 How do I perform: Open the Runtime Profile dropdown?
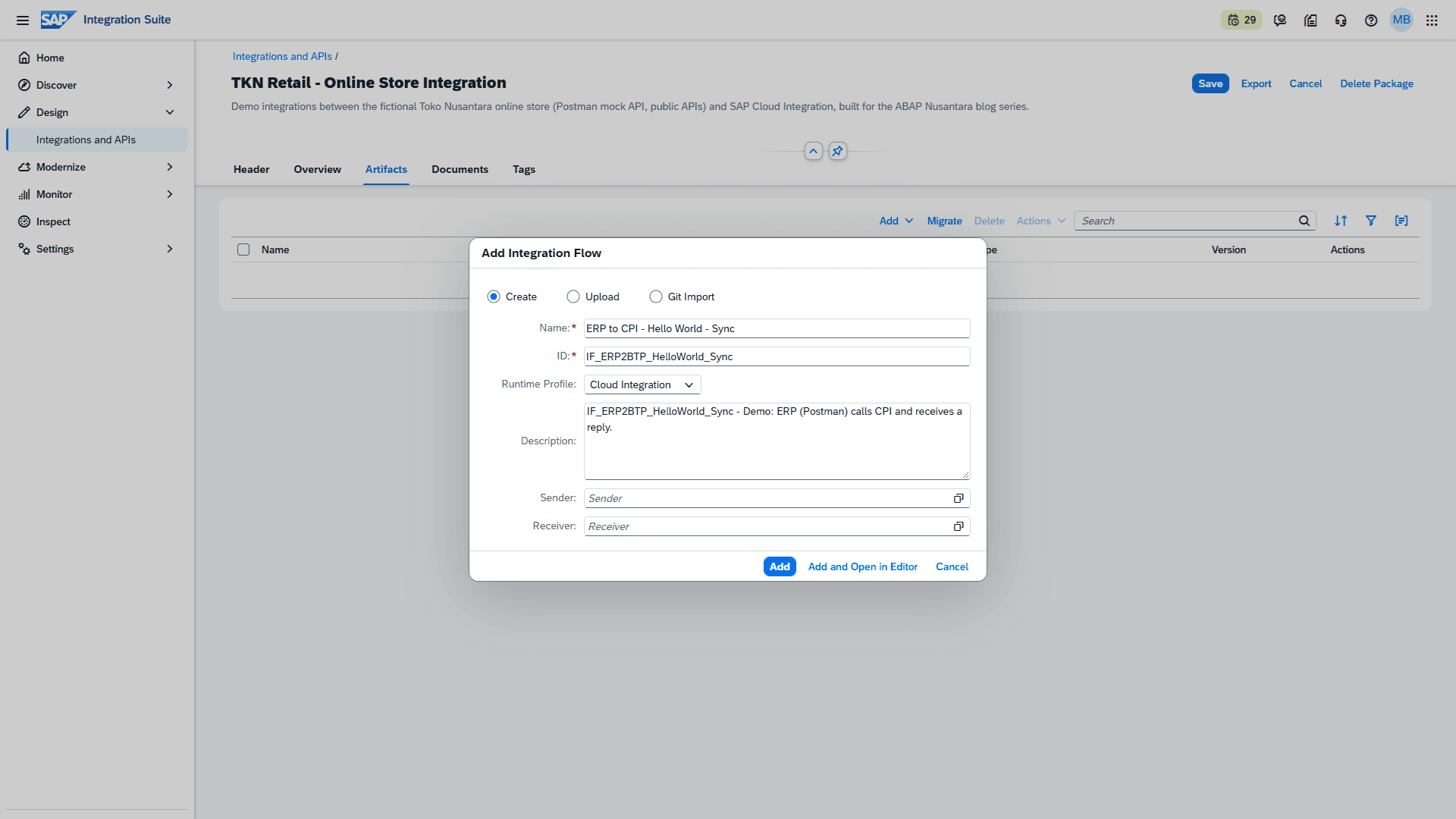pos(642,384)
